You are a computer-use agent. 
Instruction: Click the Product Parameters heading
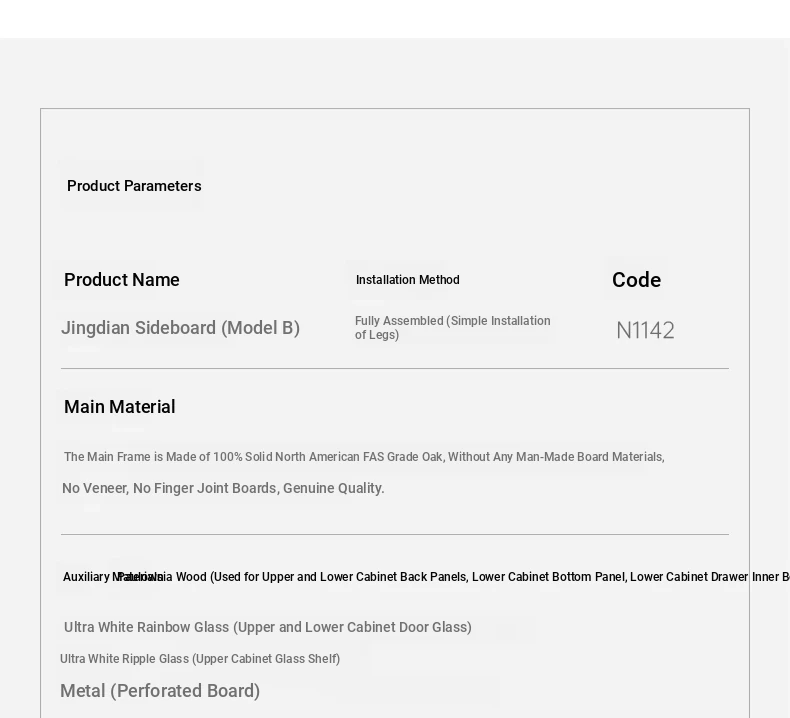coord(134,186)
